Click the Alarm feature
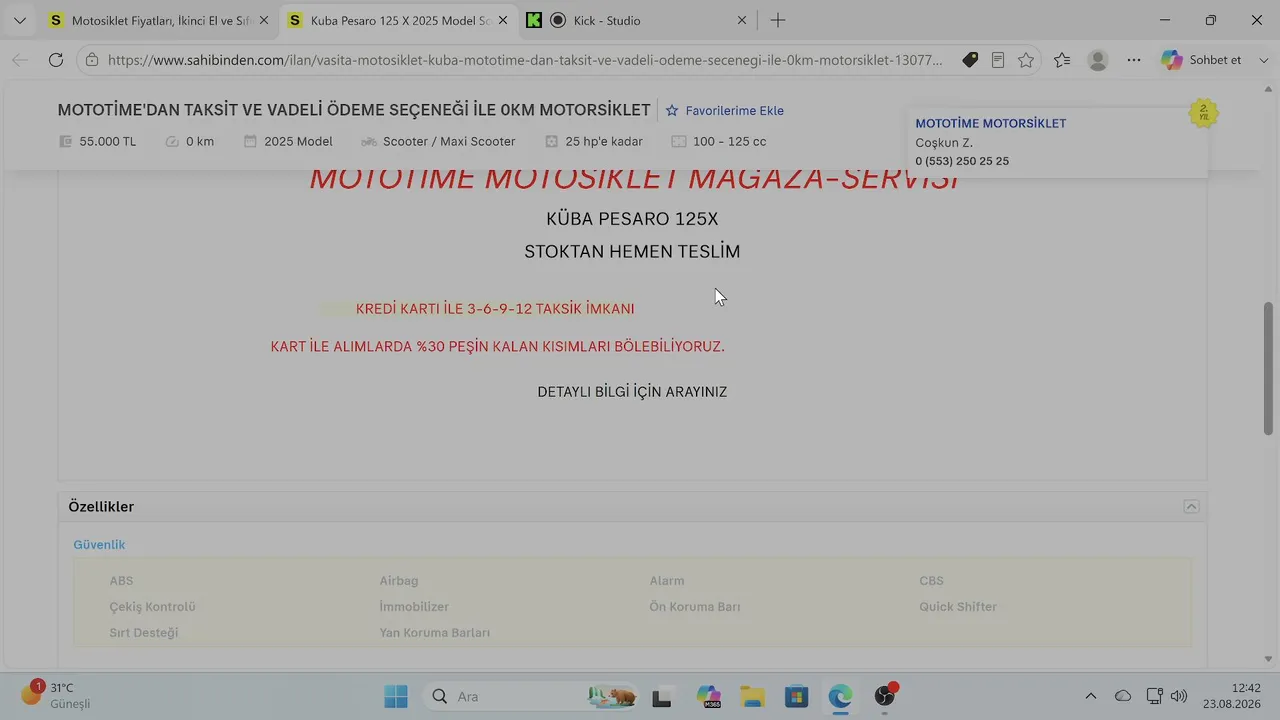 click(x=667, y=581)
